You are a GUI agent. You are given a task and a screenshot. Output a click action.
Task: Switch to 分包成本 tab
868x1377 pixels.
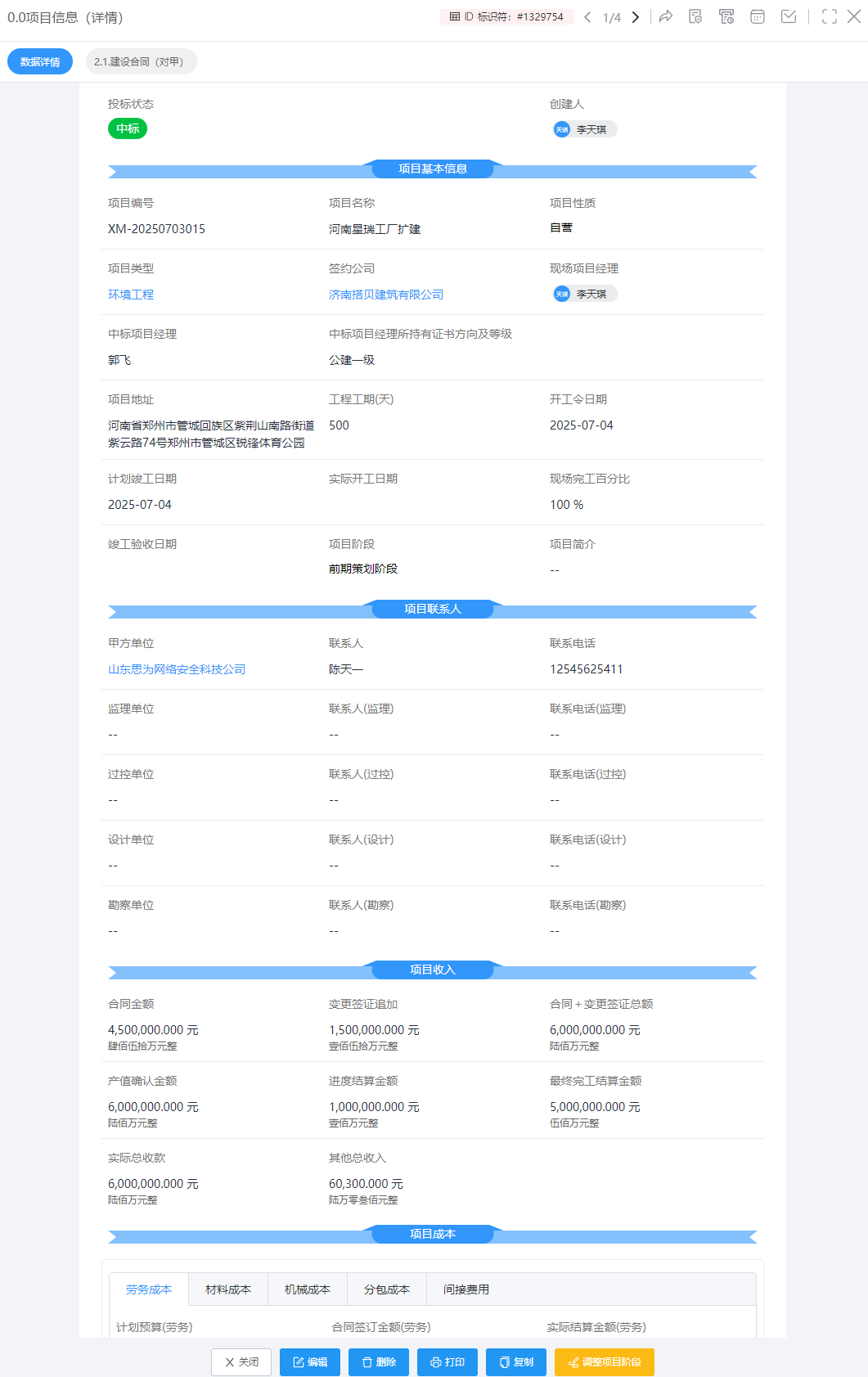(387, 1289)
